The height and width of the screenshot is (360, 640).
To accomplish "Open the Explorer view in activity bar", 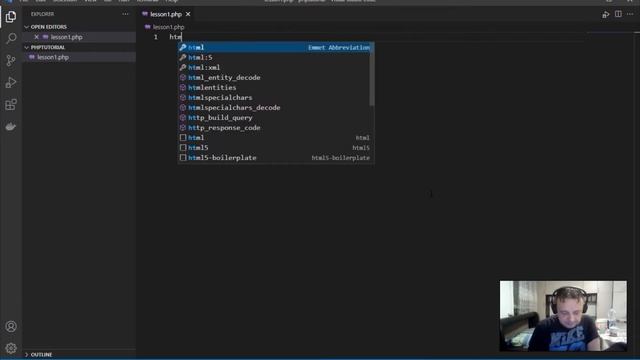I will [x=11, y=17].
